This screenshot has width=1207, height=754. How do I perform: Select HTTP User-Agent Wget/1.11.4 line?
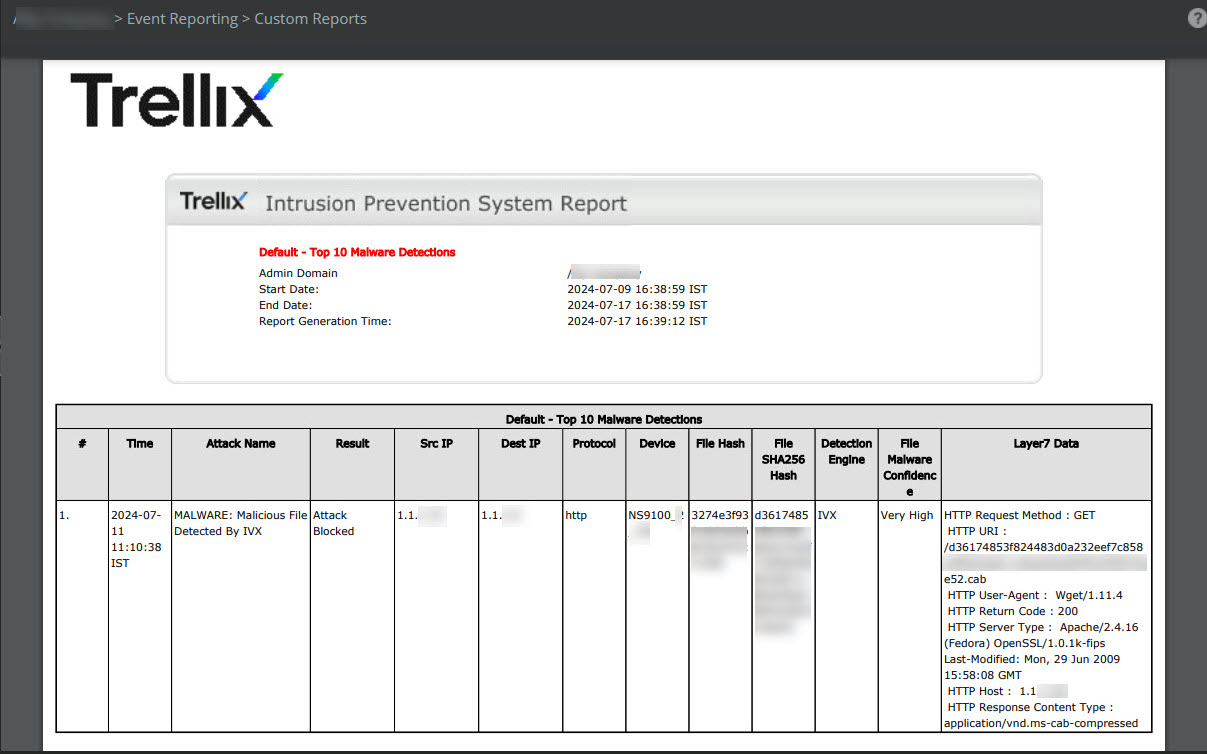click(1035, 595)
